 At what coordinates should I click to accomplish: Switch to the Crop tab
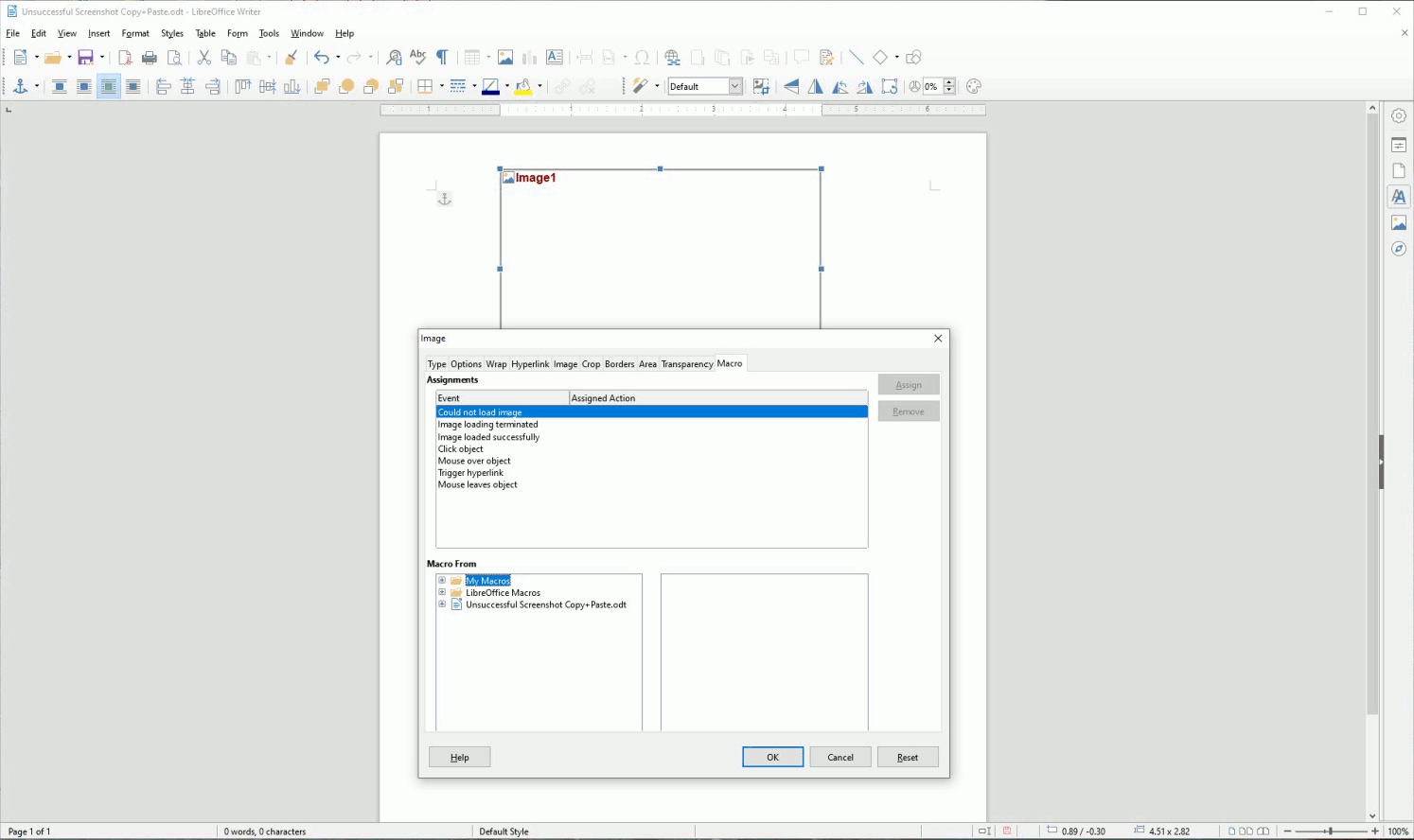(x=592, y=364)
